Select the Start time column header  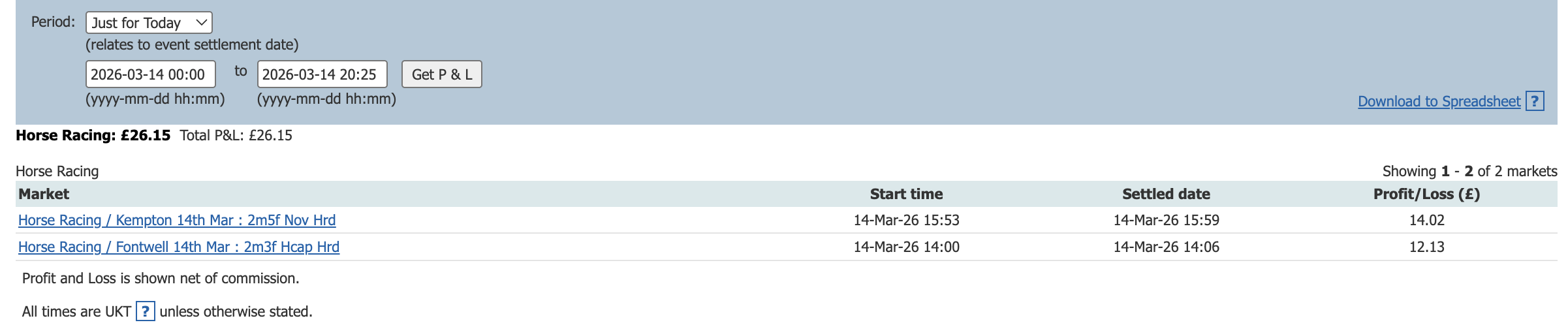[906, 194]
